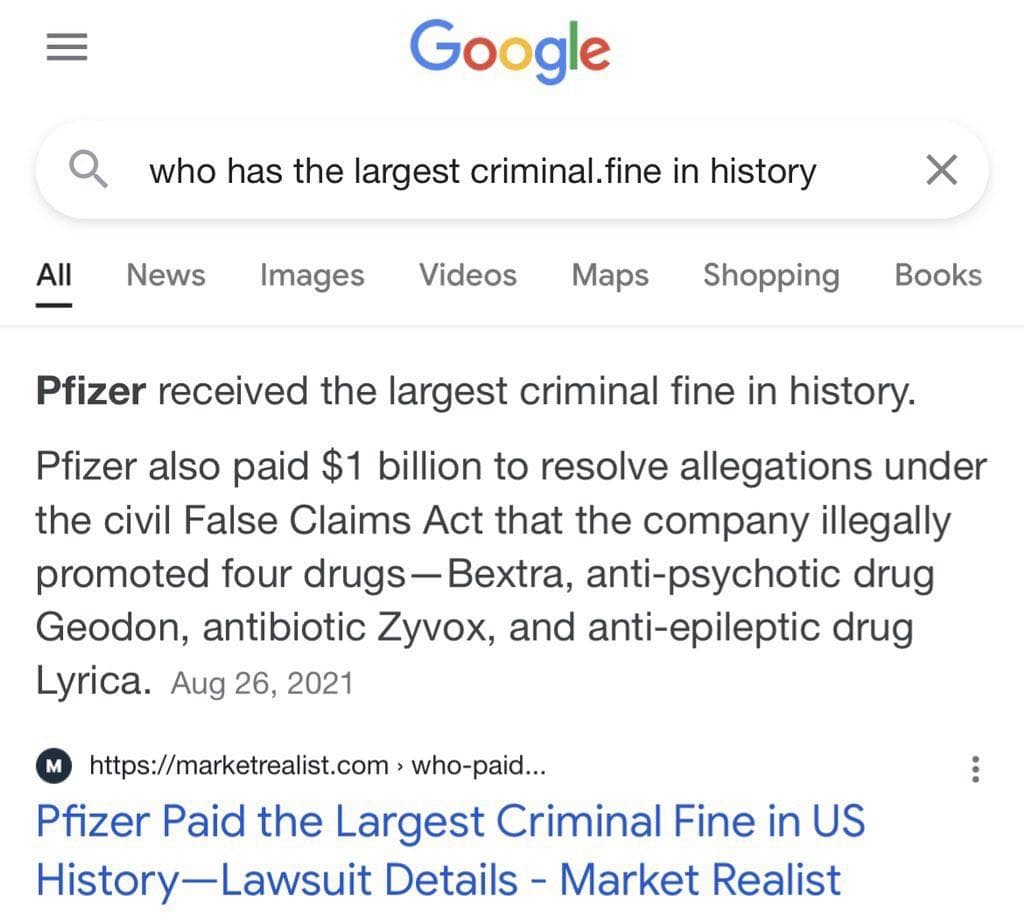Image resolution: width=1024 pixels, height=924 pixels.
Task: Open the Images tab
Action: pyautogui.click(x=312, y=275)
